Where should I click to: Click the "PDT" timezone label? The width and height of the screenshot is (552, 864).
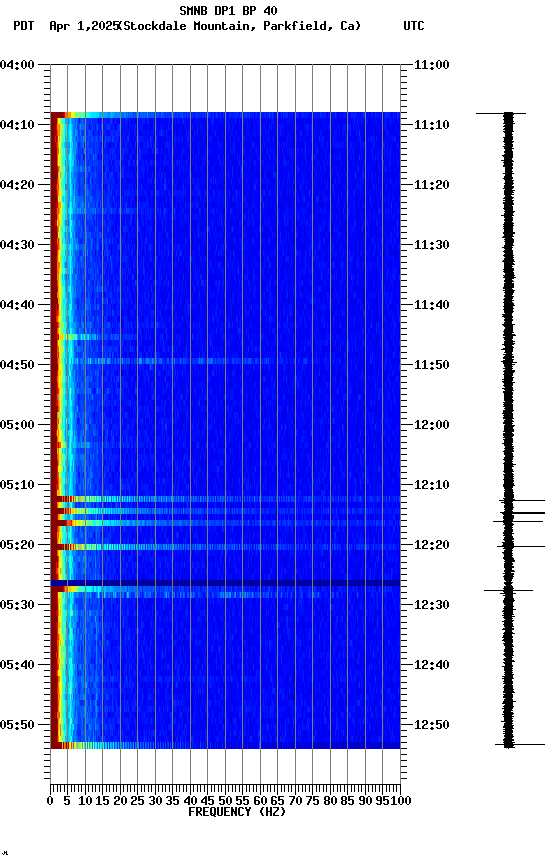click(x=24, y=26)
